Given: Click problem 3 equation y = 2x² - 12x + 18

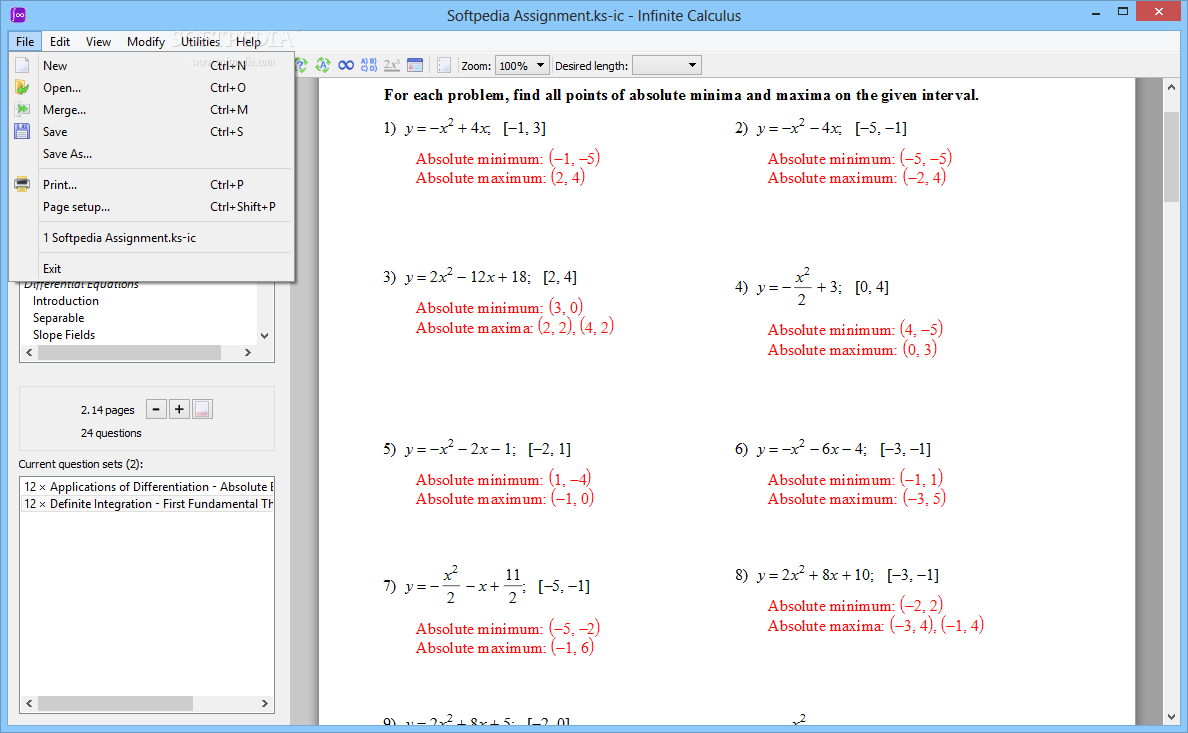Looking at the screenshot, I should 467,275.
